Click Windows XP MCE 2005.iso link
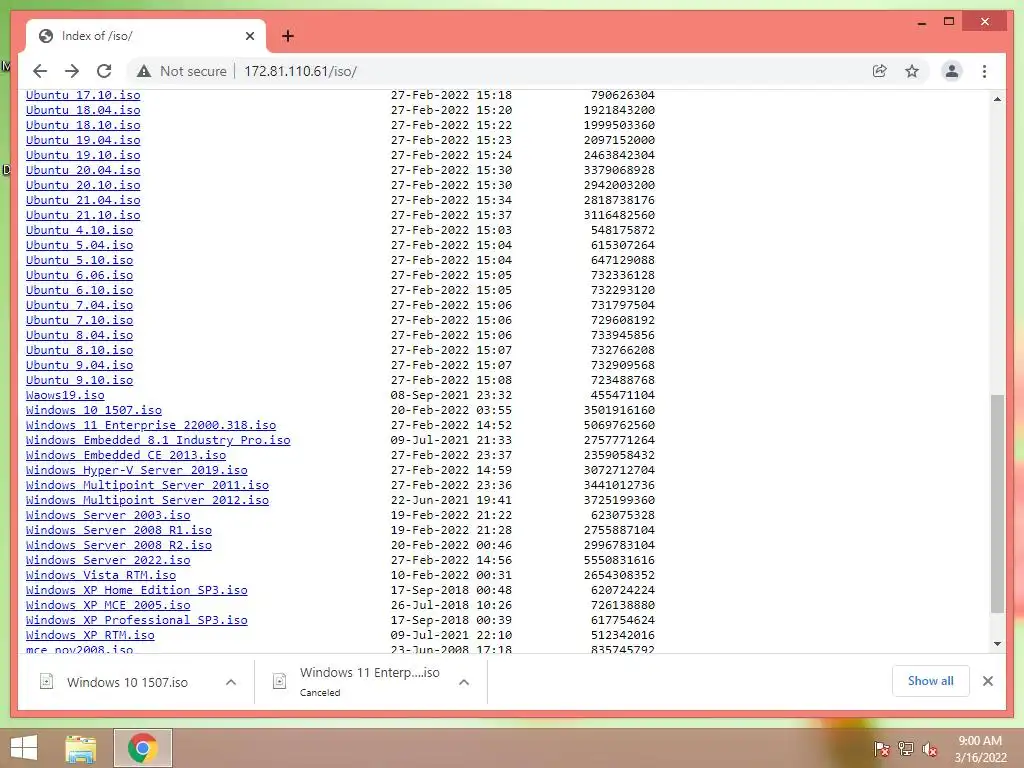 point(108,606)
